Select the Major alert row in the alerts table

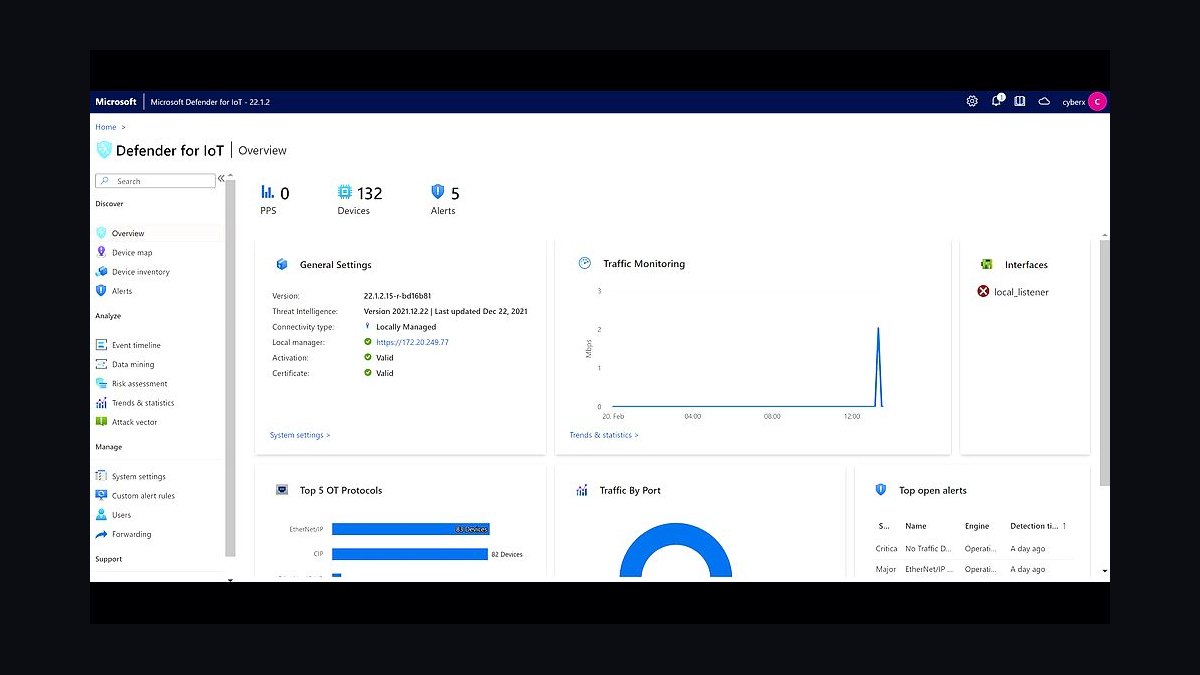pyautogui.click(x=974, y=569)
